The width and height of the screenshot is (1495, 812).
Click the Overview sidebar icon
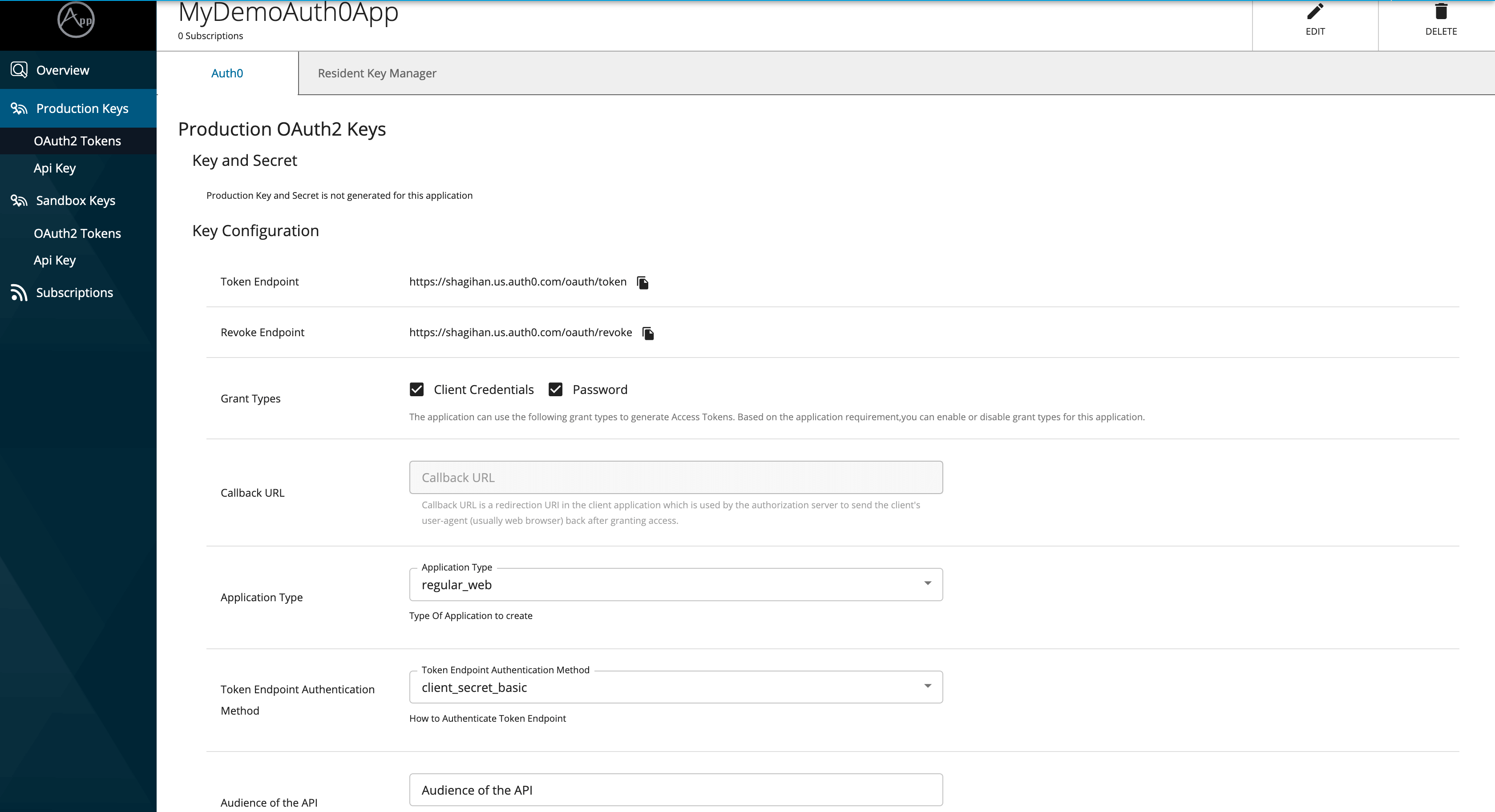coord(19,70)
